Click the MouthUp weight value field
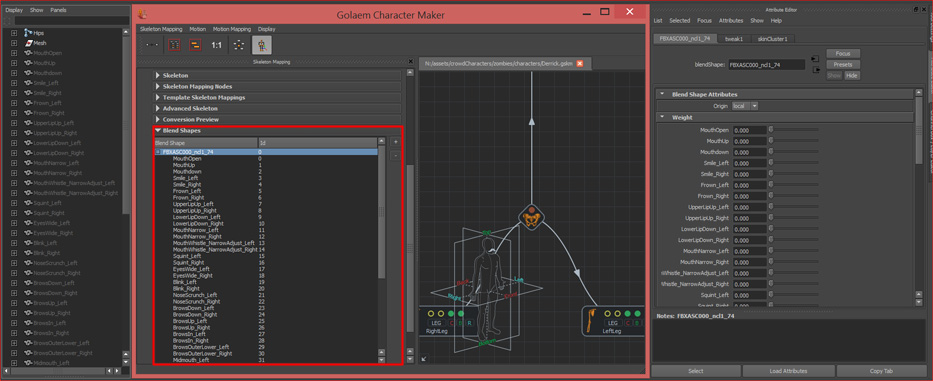This screenshot has width=933, height=381. pyautogui.click(x=749, y=140)
